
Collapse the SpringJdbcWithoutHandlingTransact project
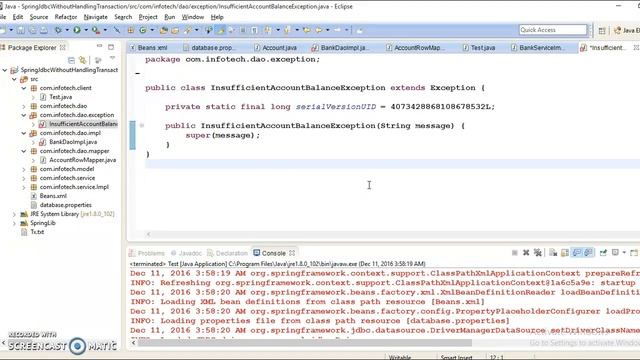5,70
